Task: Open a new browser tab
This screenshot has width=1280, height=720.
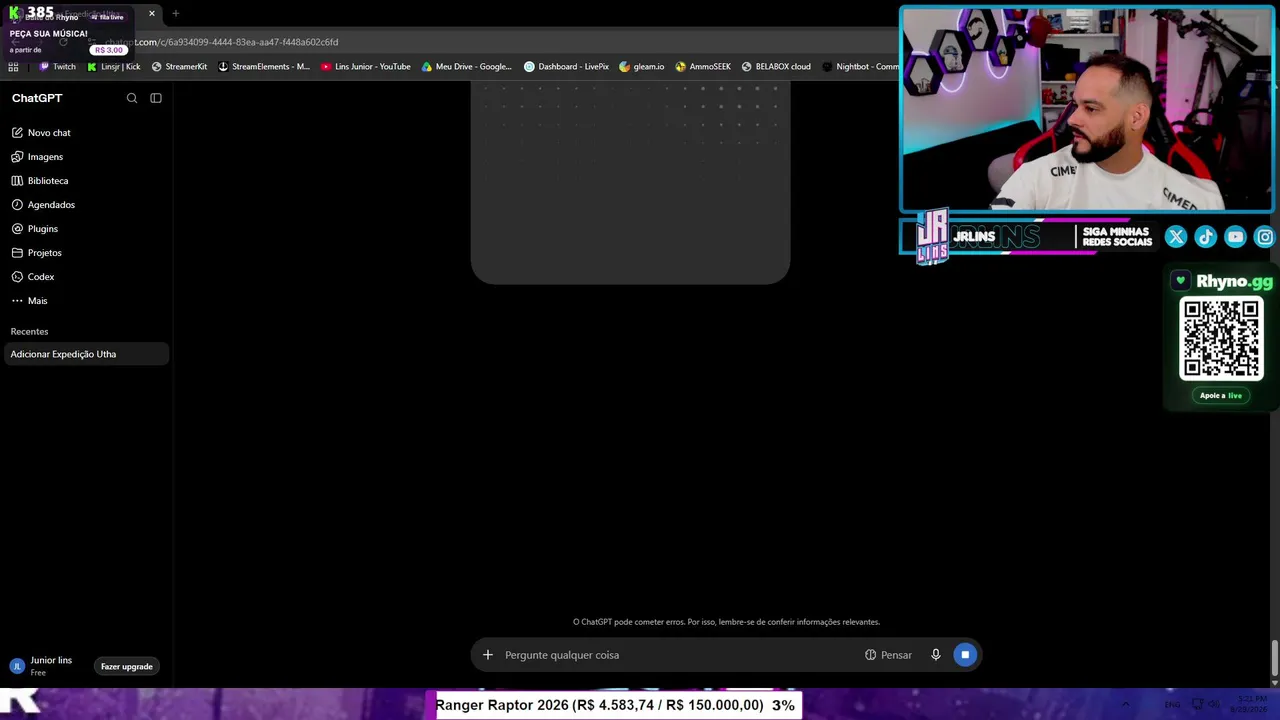Action: [175, 14]
